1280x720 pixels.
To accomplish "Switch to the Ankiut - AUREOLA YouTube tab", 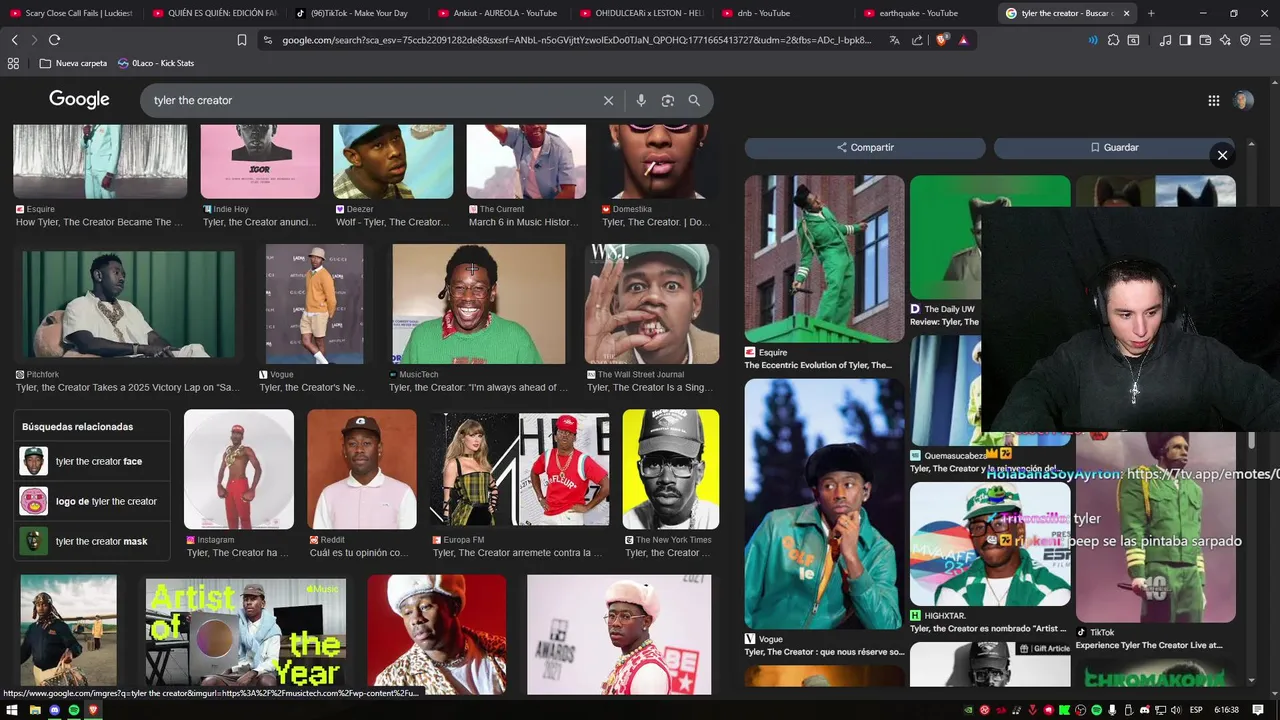I will click(498, 13).
